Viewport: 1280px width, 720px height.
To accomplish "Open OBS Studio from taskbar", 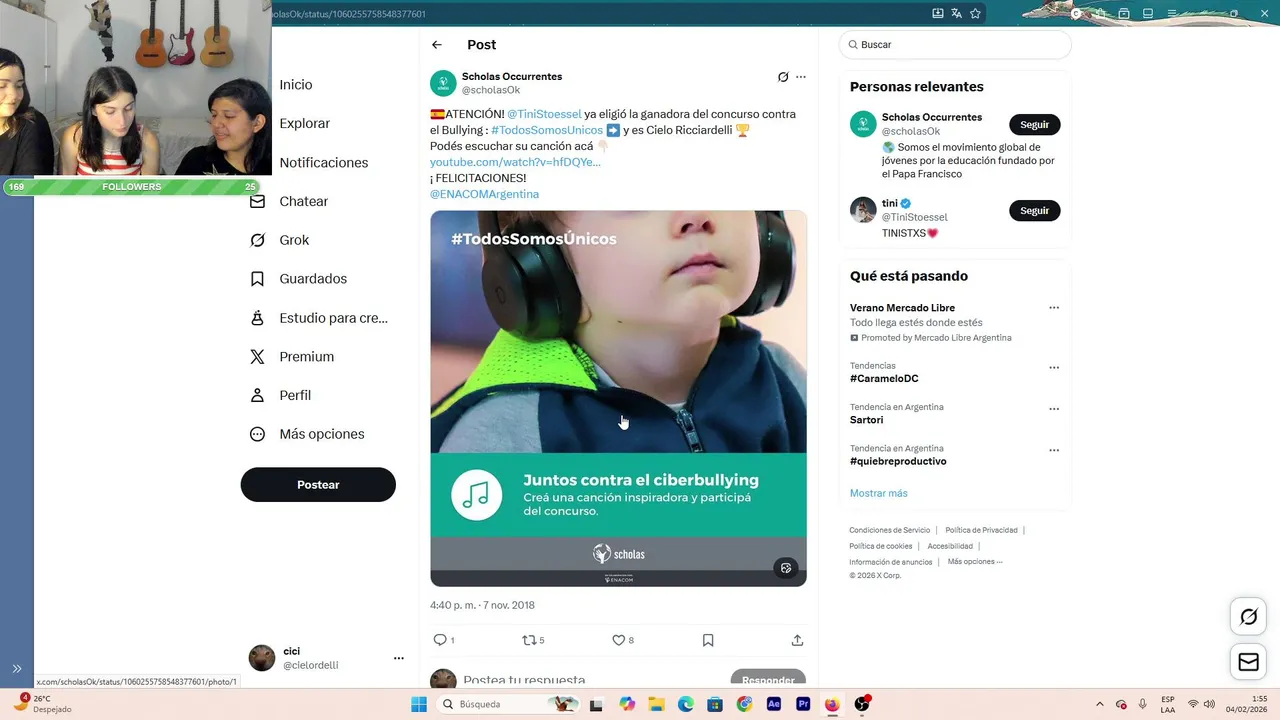I will [862, 704].
